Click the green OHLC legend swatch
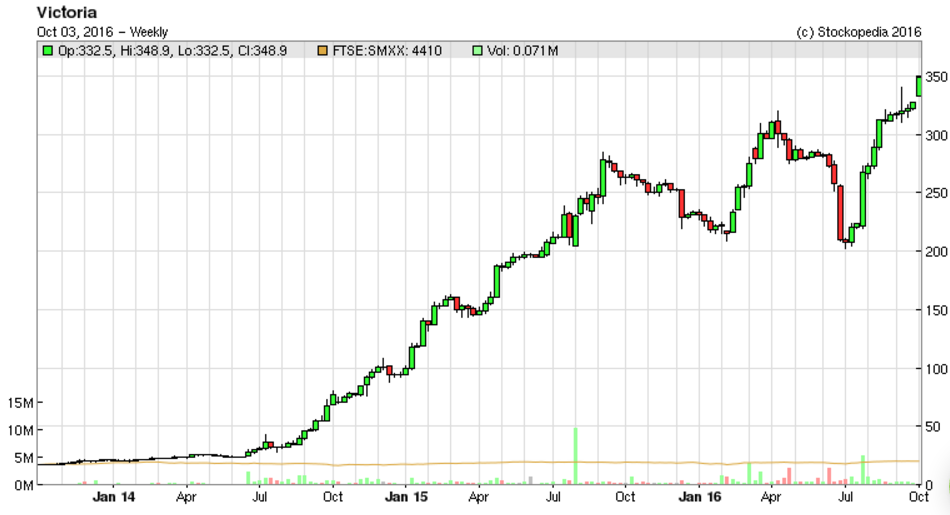The image size is (950, 515). click(x=47, y=51)
